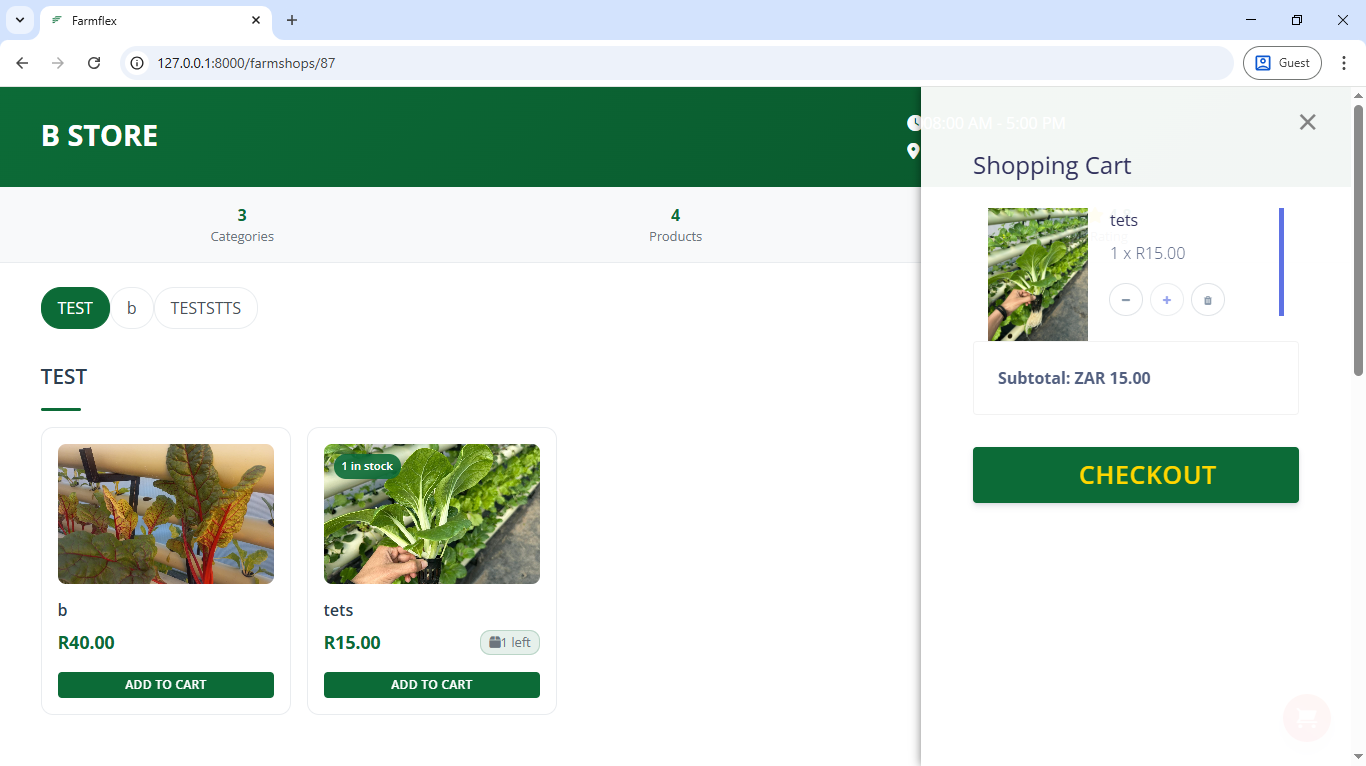Viewport: 1366px width, 766px height.
Task: Remove tets from cart with trash icon
Action: click(1208, 300)
